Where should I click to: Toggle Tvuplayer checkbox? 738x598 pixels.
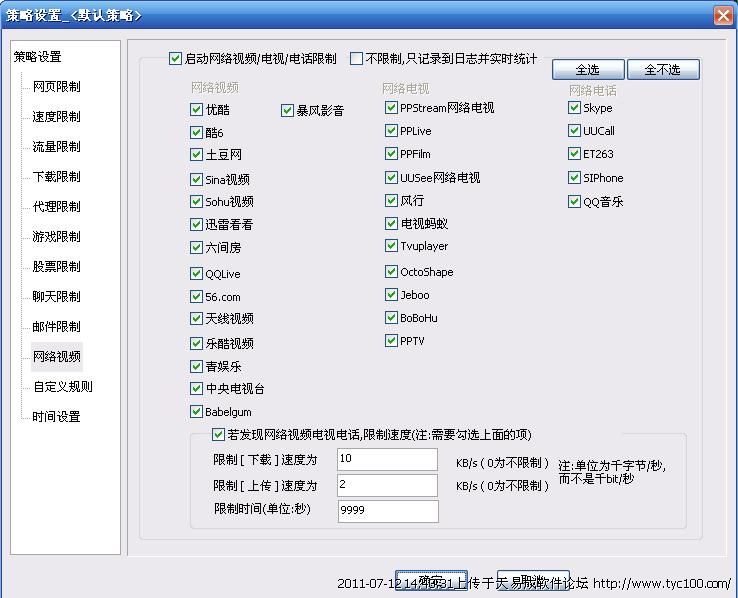(391, 246)
